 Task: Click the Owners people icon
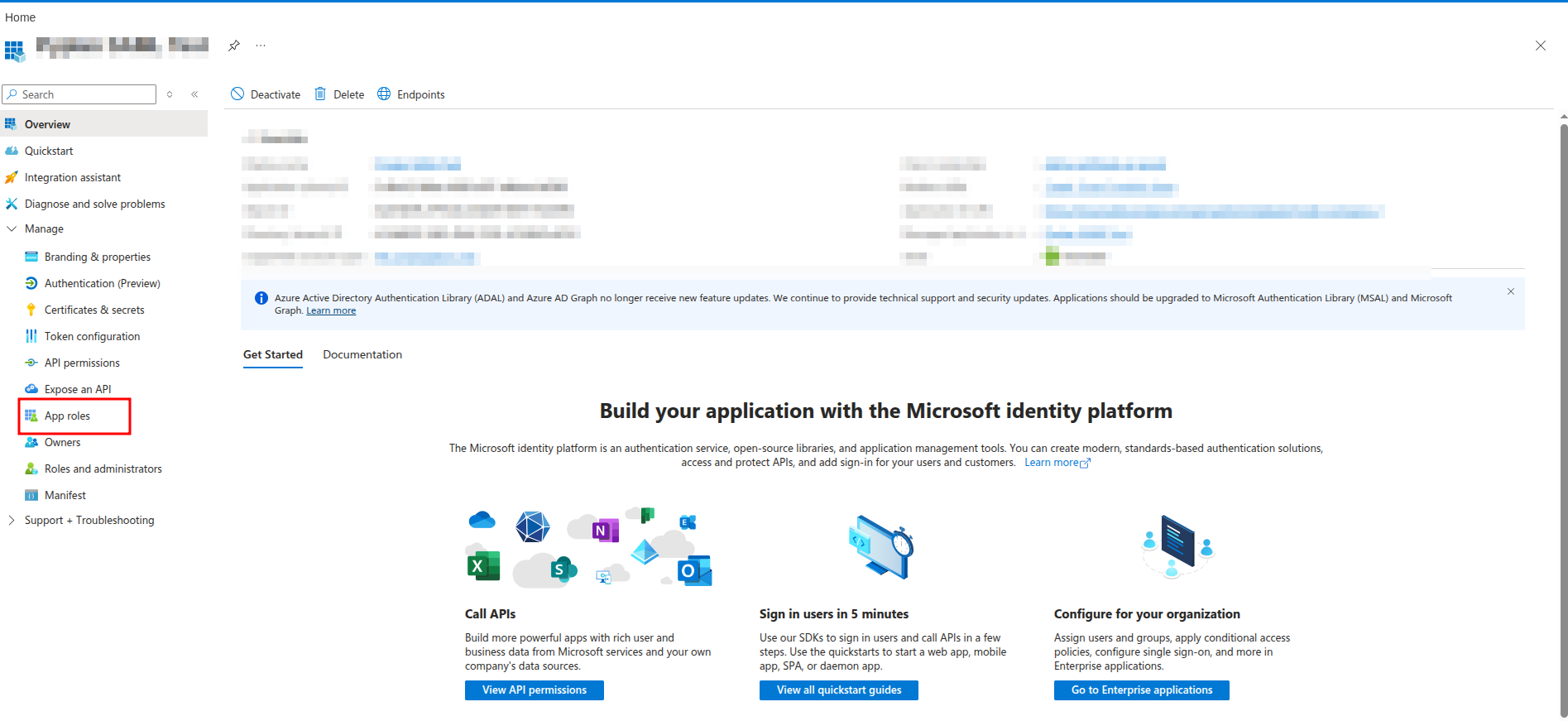(x=31, y=442)
